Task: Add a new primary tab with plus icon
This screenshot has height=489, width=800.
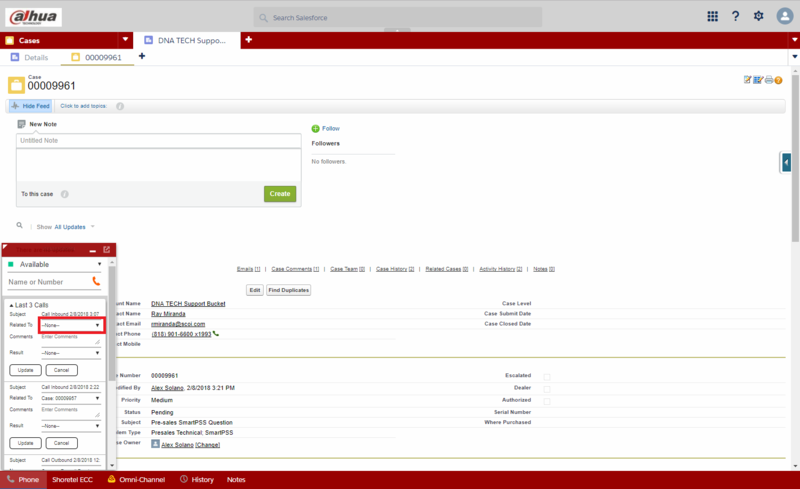Action: tap(248, 39)
